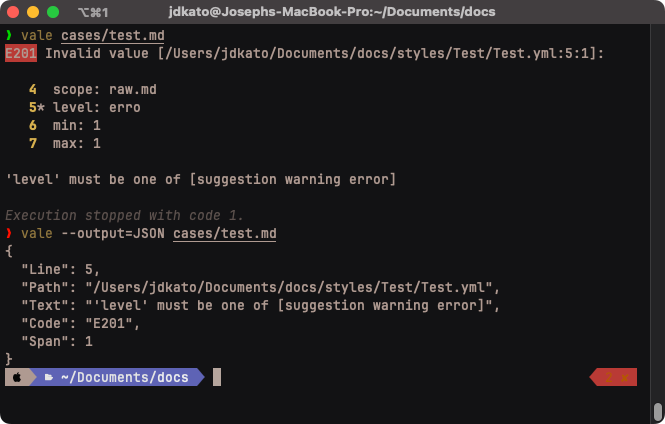Screen dimensions: 665x424
Task: Click the asterisk marker beside line 5
Action: [x=41, y=107]
